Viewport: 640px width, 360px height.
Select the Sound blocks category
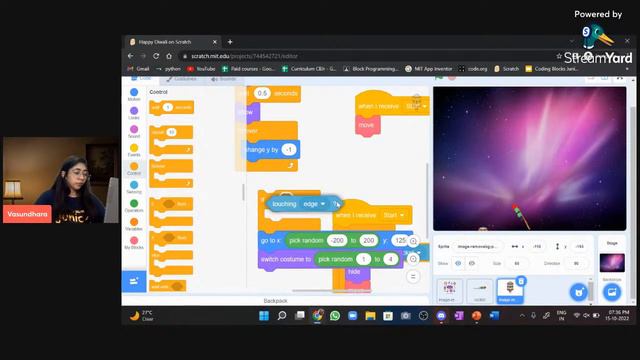click(134, 132)
